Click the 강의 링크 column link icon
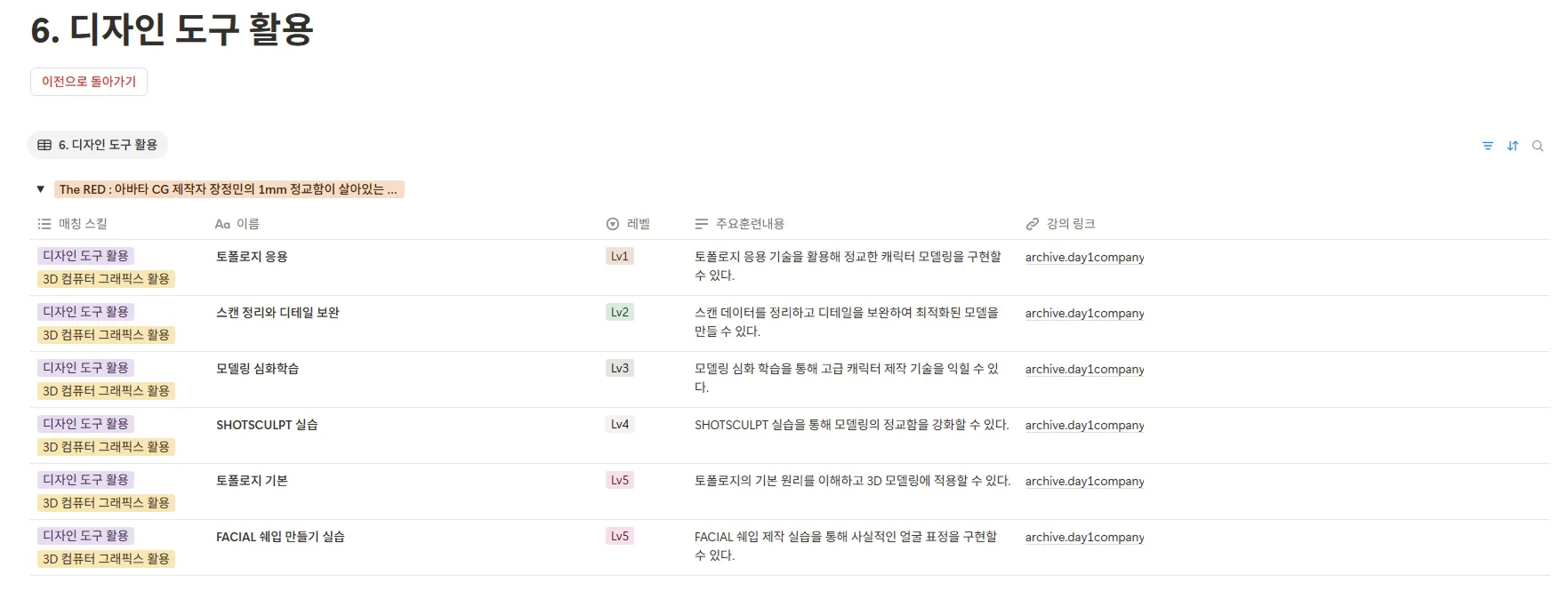 pos(1032,224)
